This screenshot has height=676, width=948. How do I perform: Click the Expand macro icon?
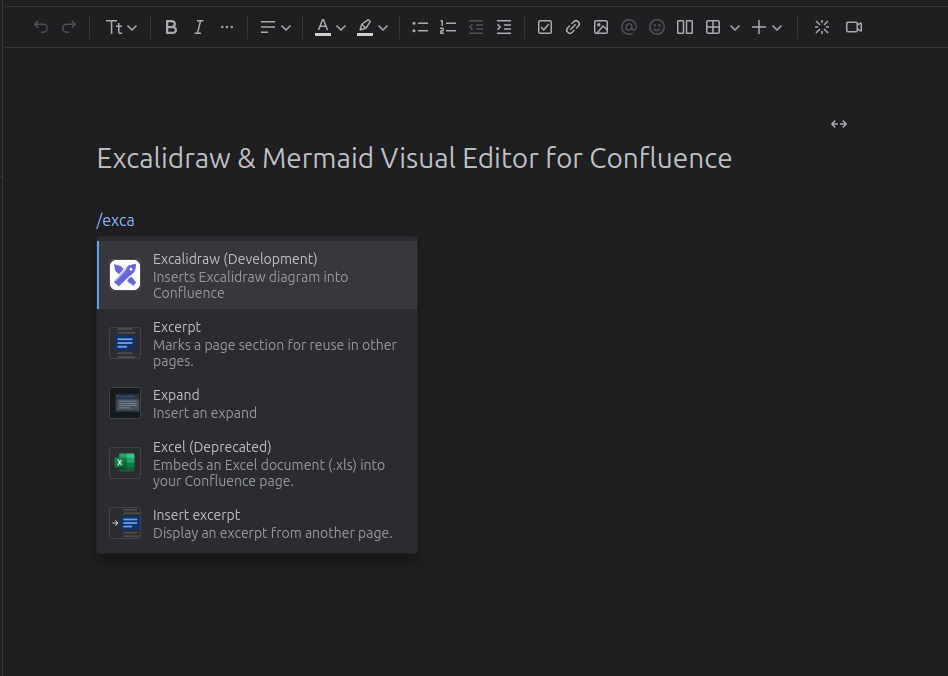point(125,403)
